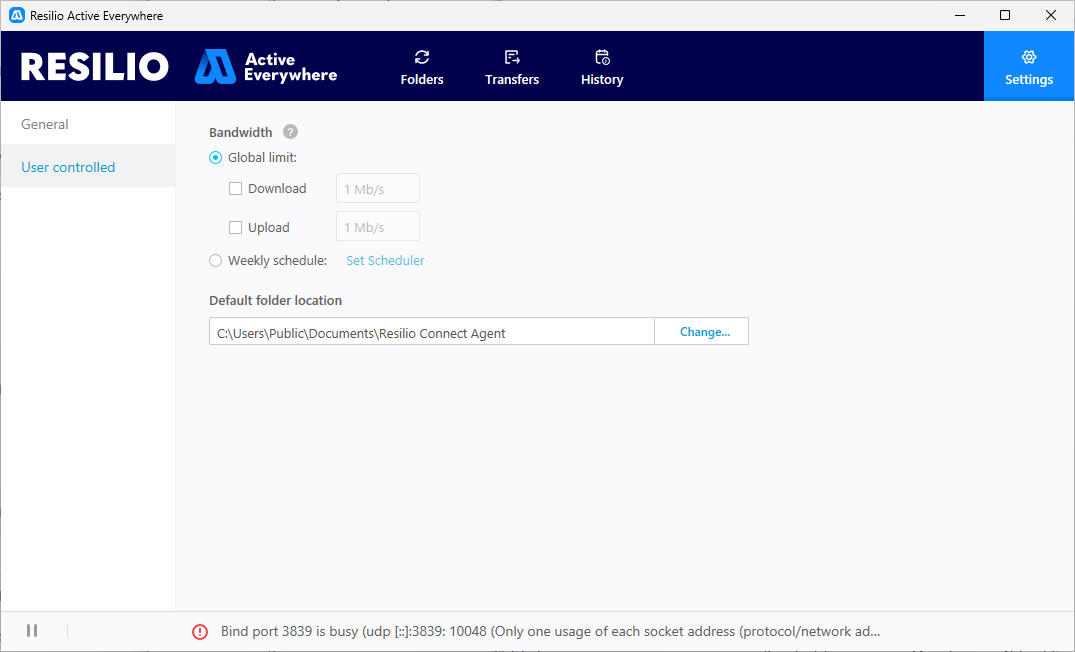Click the default folder location path field
1075x652 pixels.
tap(431, 332)
